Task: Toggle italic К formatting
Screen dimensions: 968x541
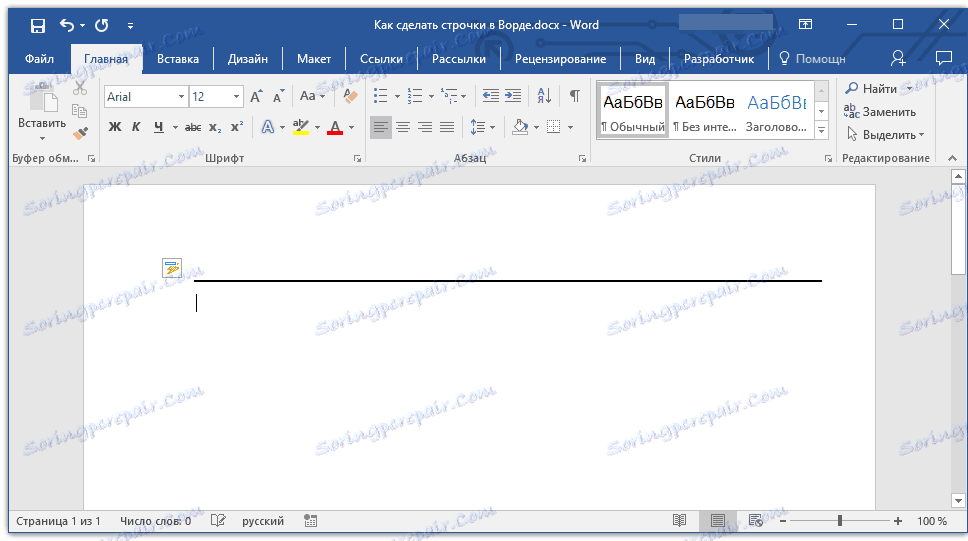Action: (136, 127)
